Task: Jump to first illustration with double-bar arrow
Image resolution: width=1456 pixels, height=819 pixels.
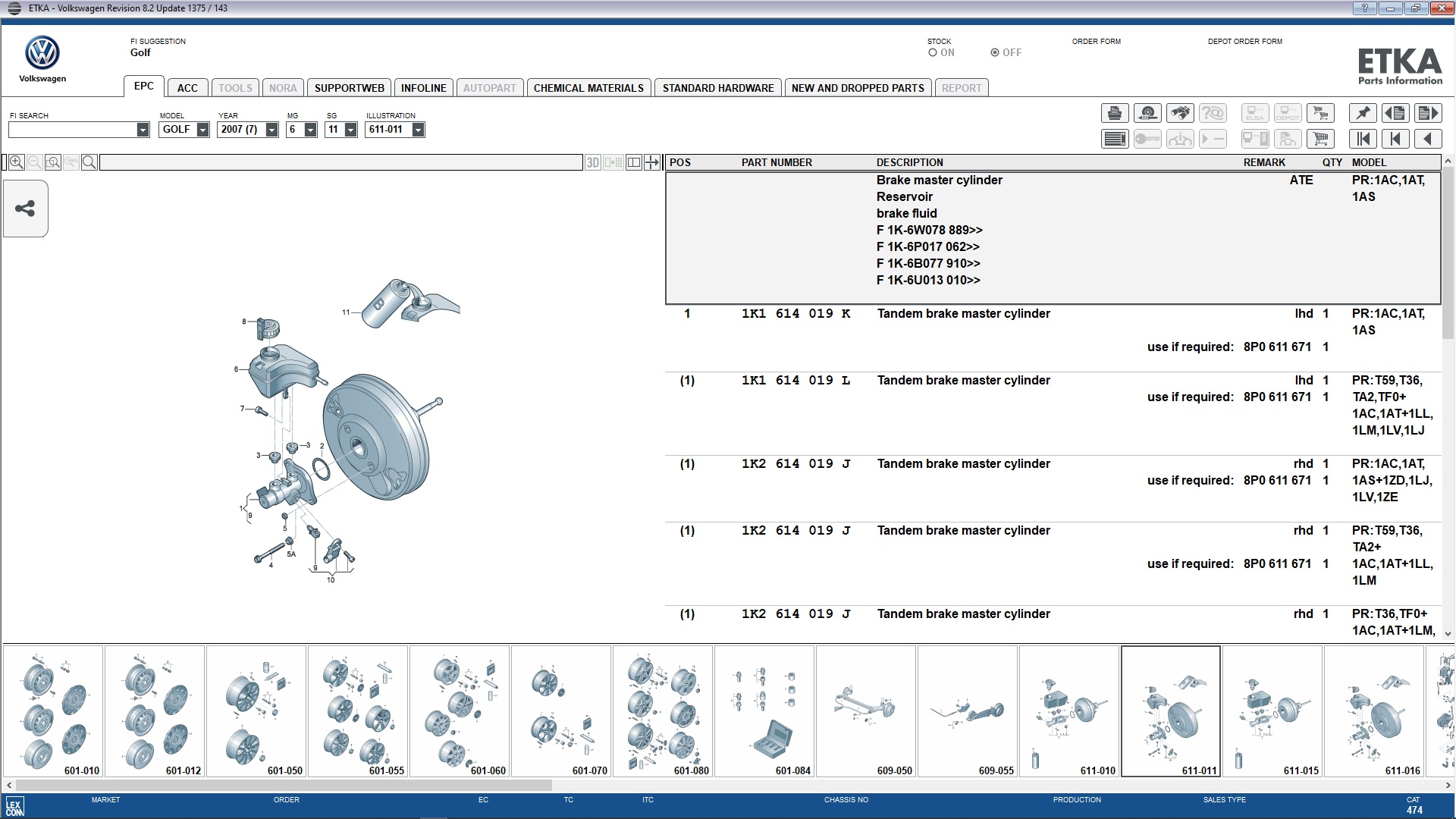Action: (1363, 139)
